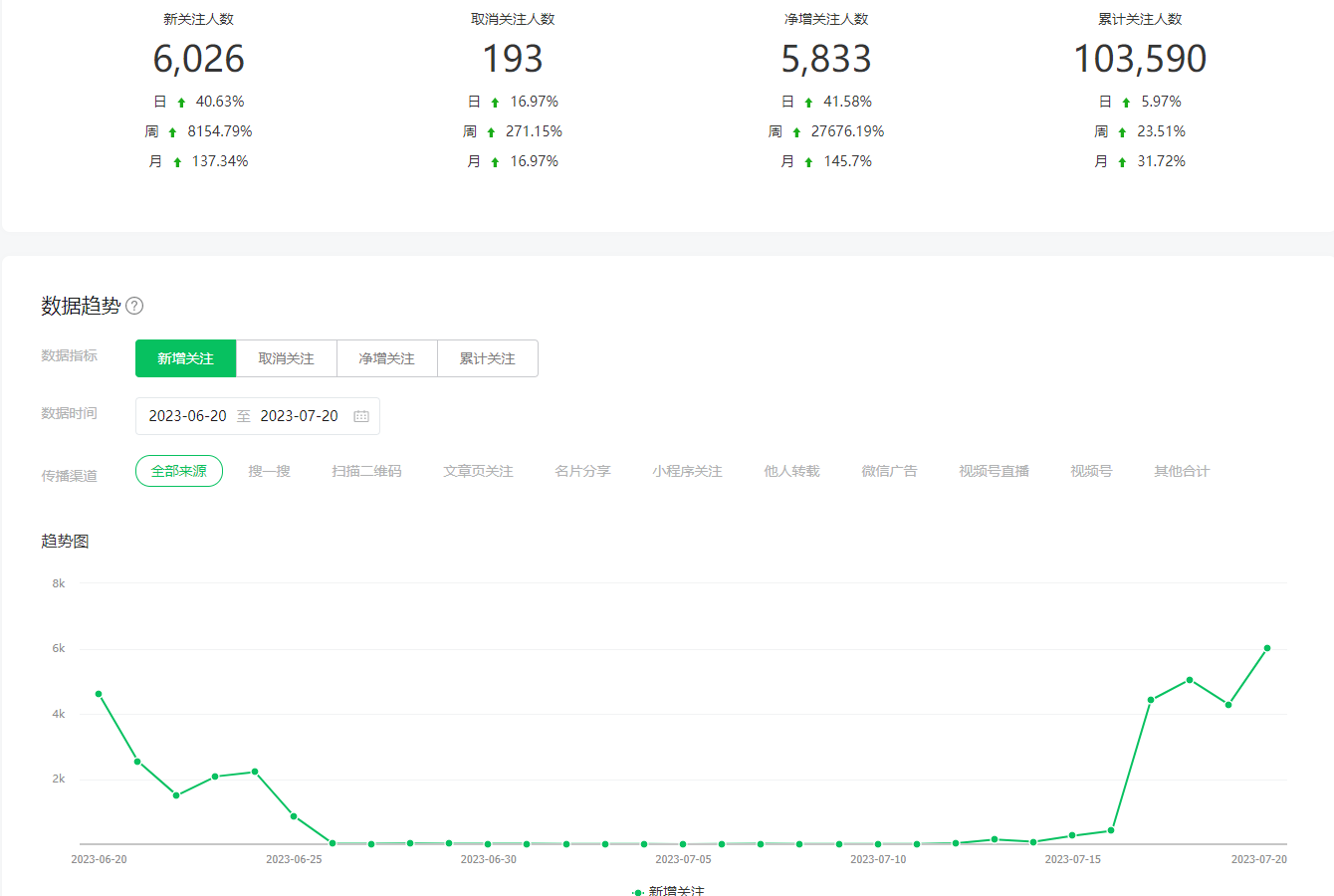Filter by 文章页关注 channel
Screen dimensions: 1334x896
(x=478, y=471)
